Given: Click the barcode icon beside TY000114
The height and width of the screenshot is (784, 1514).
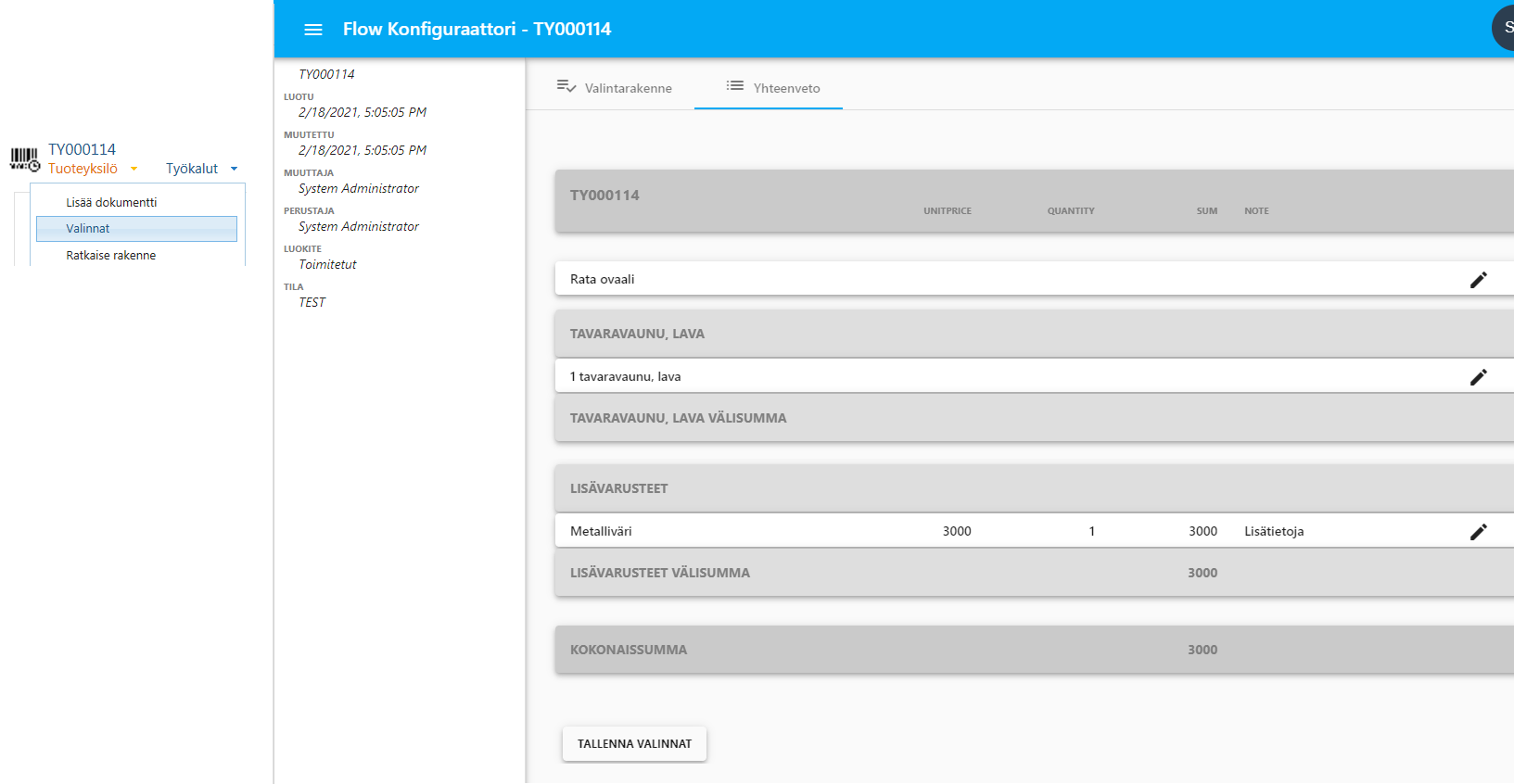Looking at the screenshot, I should (x=24, y=158).
